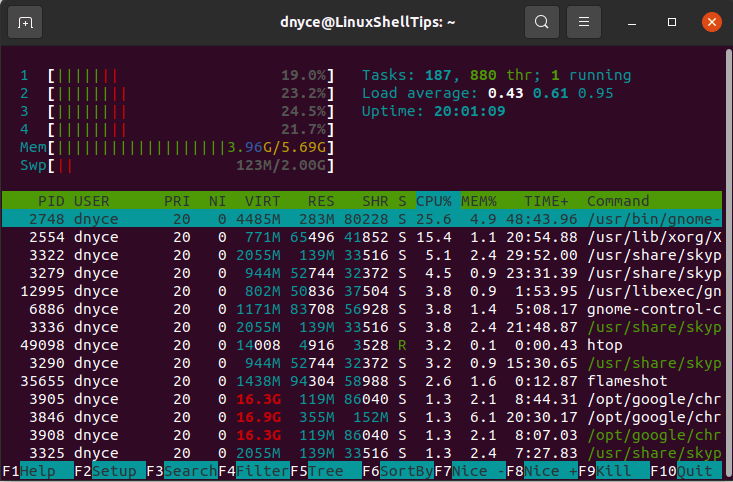Viewport: 733px width, 482px height.
Task: Select process row PID 3336
Action: 362,327
